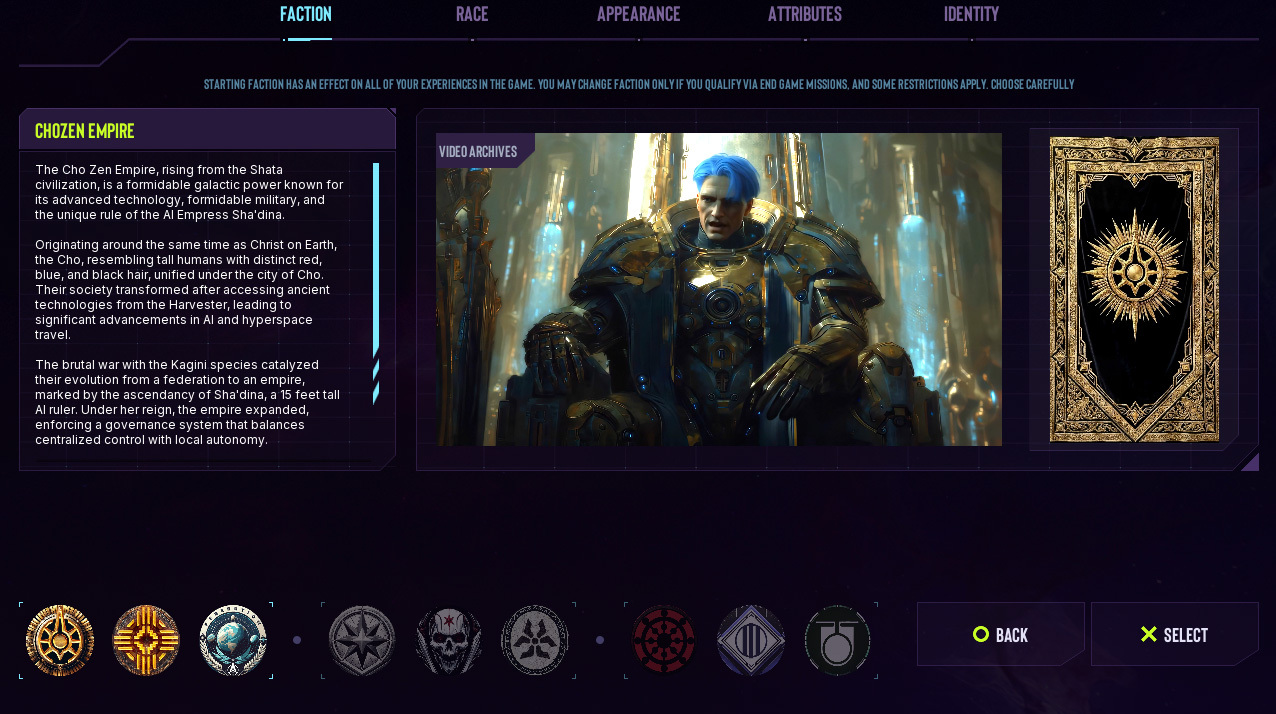Select the golden gear faction emblem
The width and height of the screenshot is (1276, 714).
coord(60,640)
